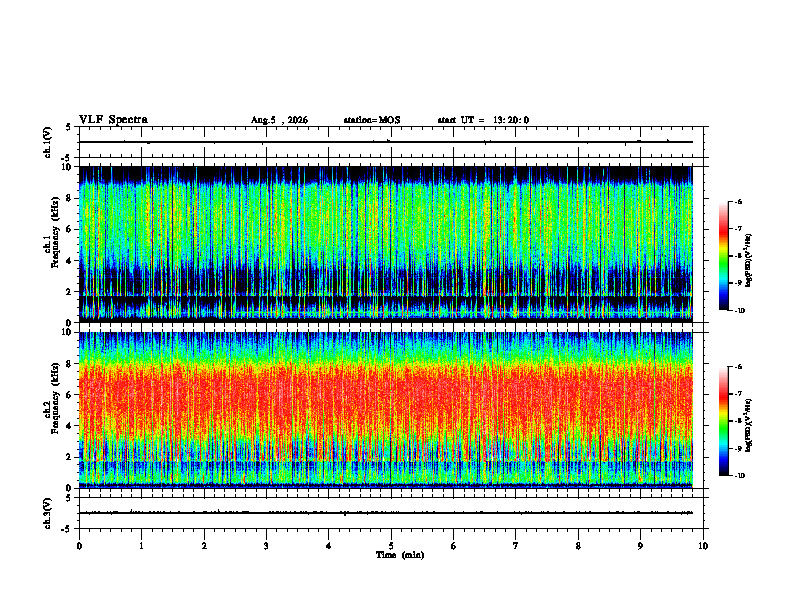Click the ch.1(V) waveform trace panel
The image size is (792, 612).
[391, 142]
